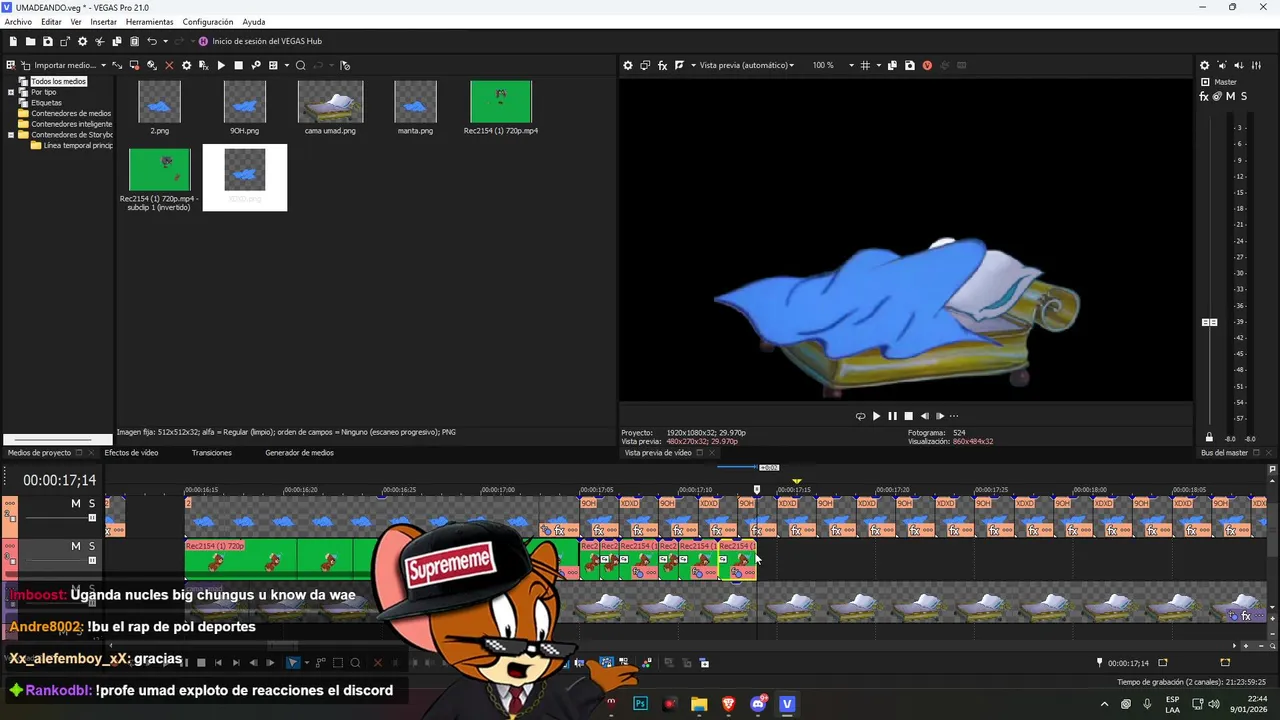Copy selection using the copy icon
The width and height of the screenshot is (1280, 720).
tap(117, 41)
